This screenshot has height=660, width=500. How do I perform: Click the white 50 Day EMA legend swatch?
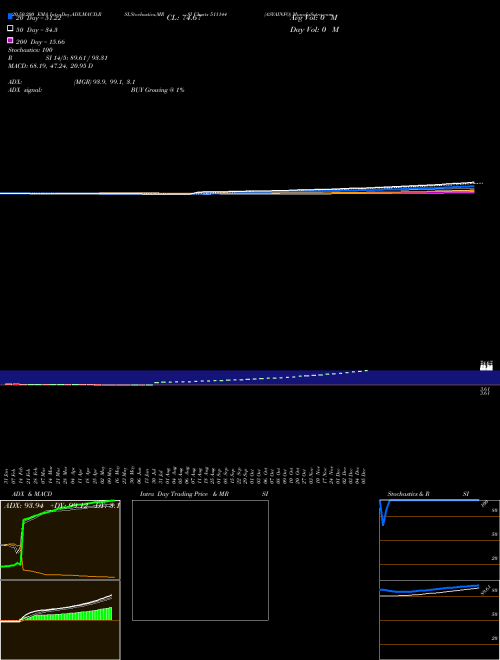10,28
